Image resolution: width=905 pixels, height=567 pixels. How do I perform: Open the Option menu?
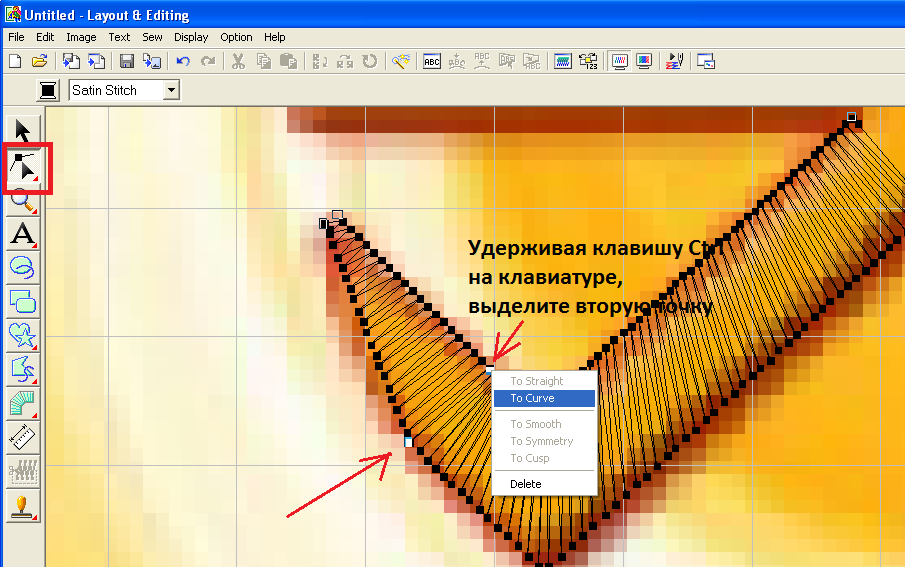pos(236,37)
